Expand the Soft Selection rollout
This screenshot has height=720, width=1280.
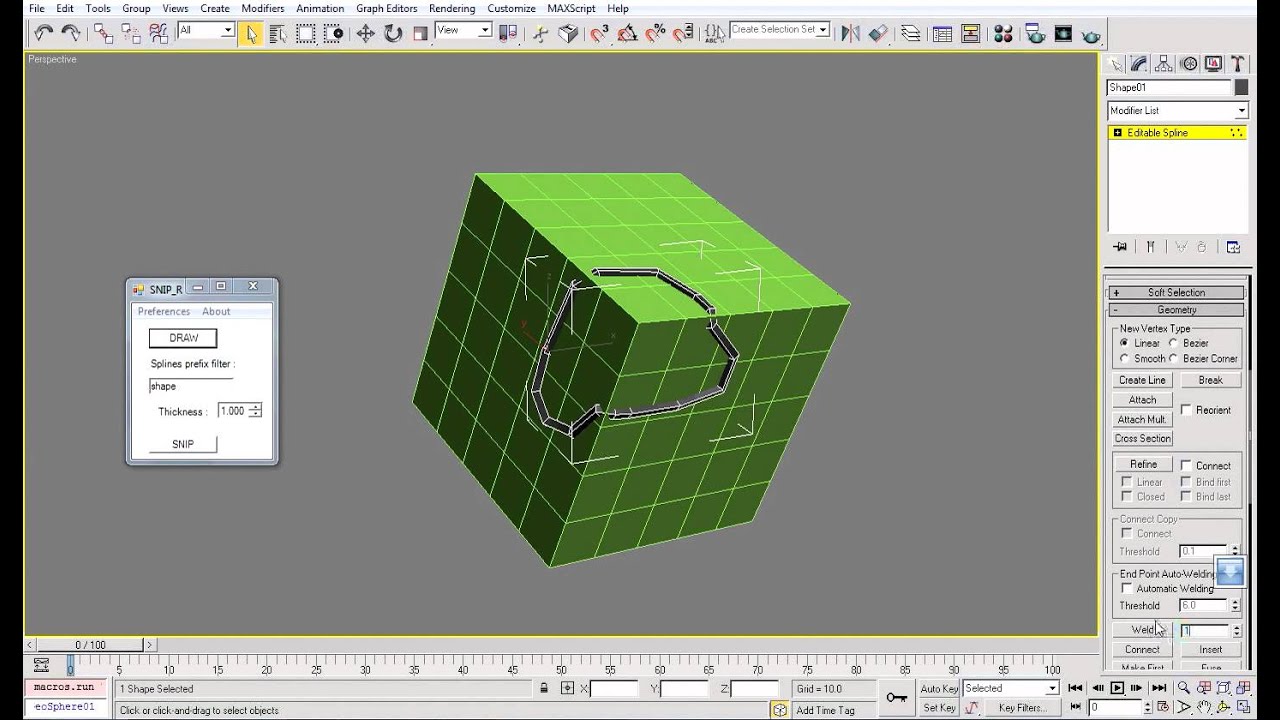coord(1177,293)
